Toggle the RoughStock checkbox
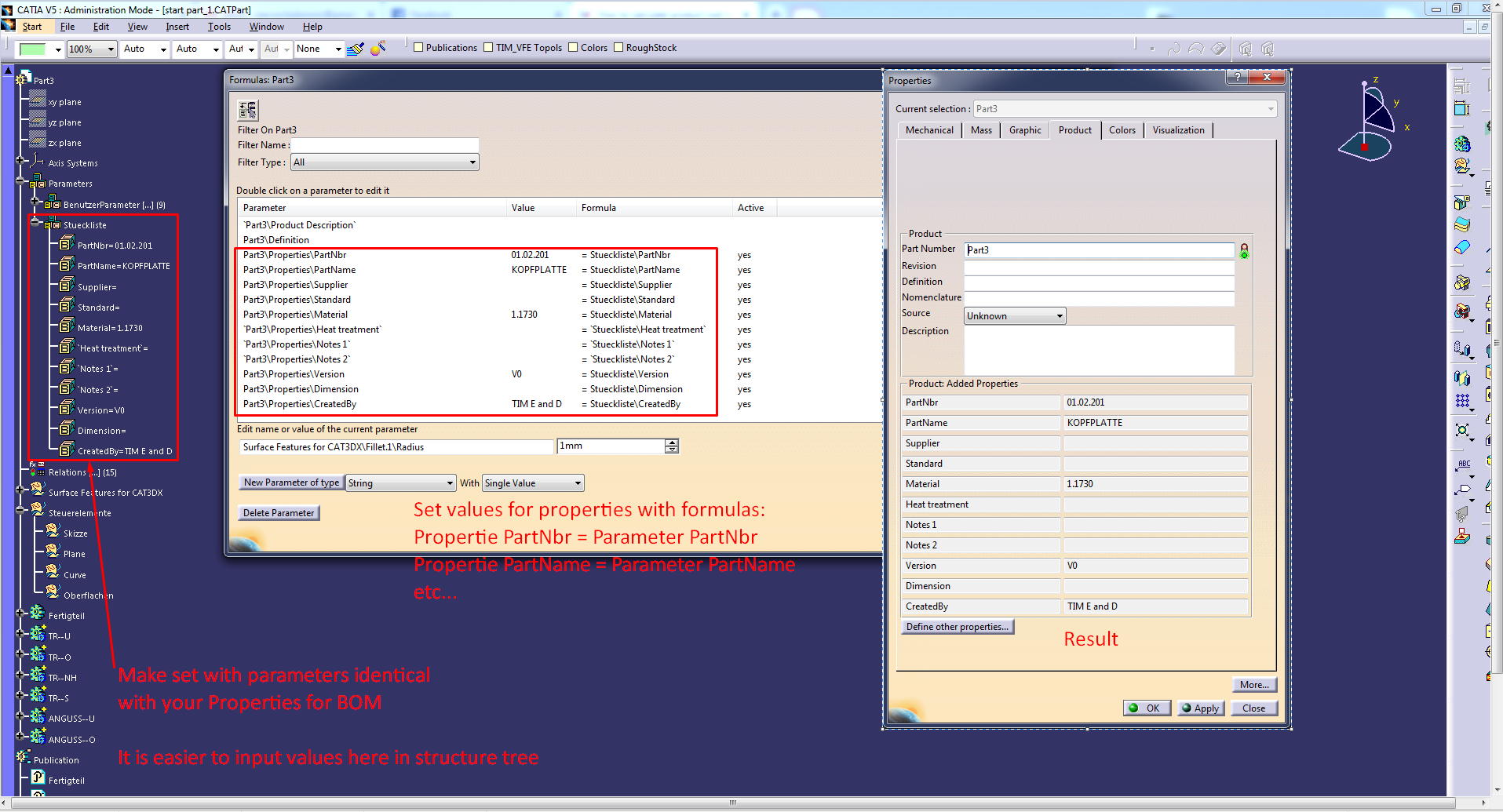 [618, 47]
